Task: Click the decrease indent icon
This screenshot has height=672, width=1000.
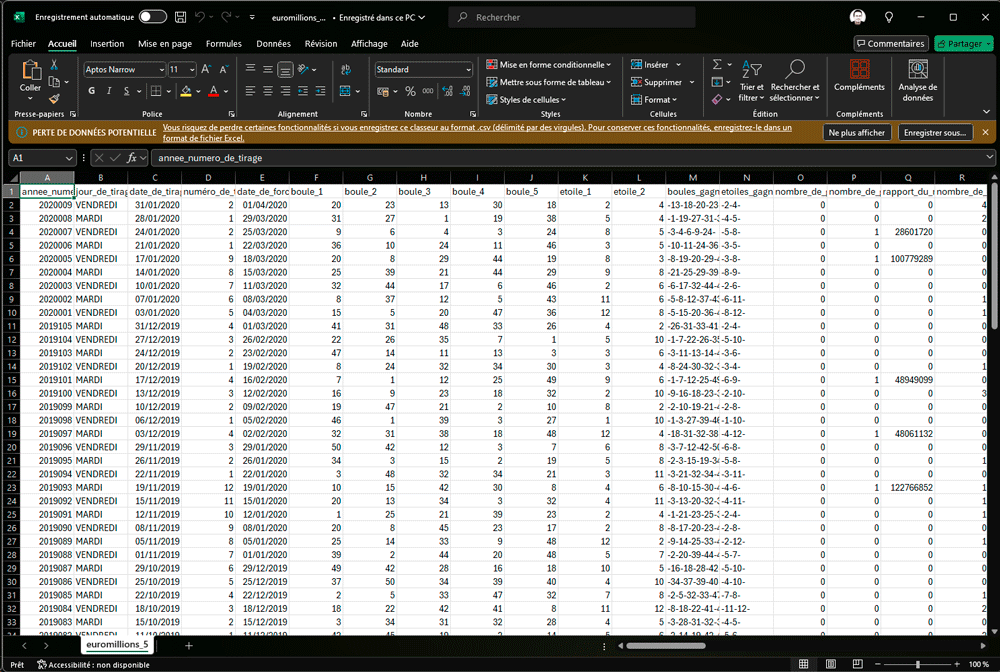Action: click(x=302, y=91)
